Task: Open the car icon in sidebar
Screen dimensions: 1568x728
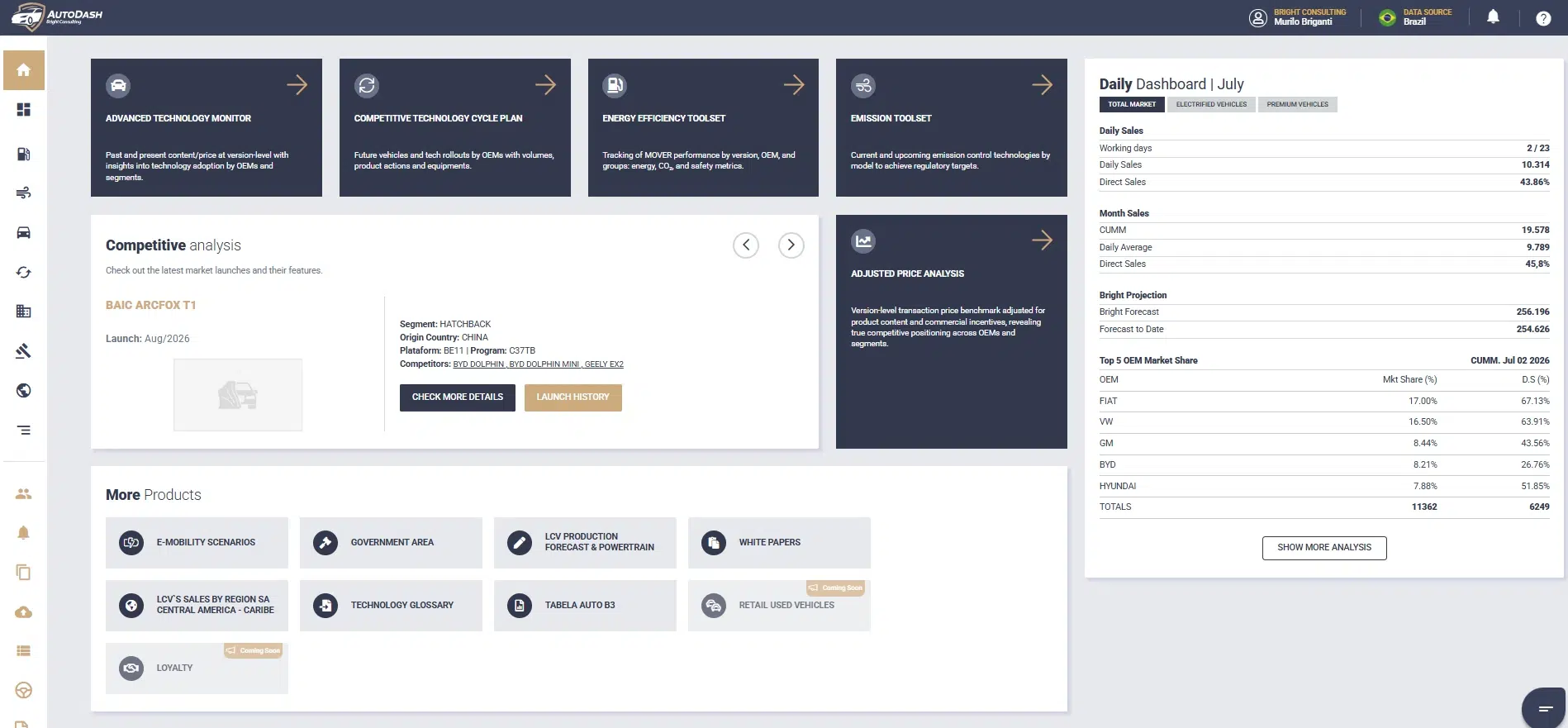Action: (x=24, y=232)
